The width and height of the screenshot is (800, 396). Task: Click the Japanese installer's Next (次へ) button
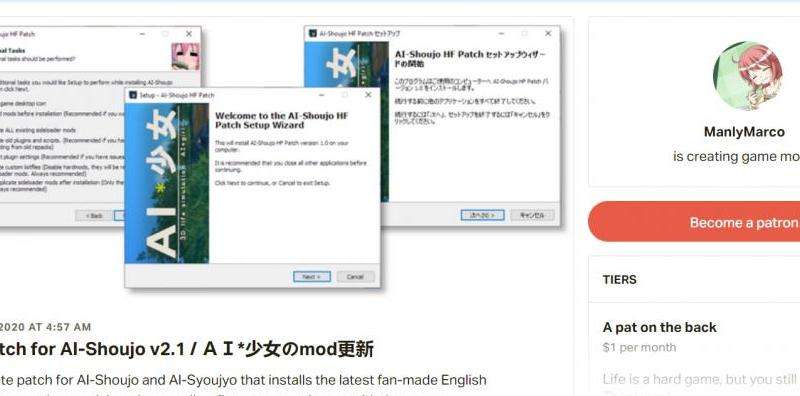[x=482, y=215]
